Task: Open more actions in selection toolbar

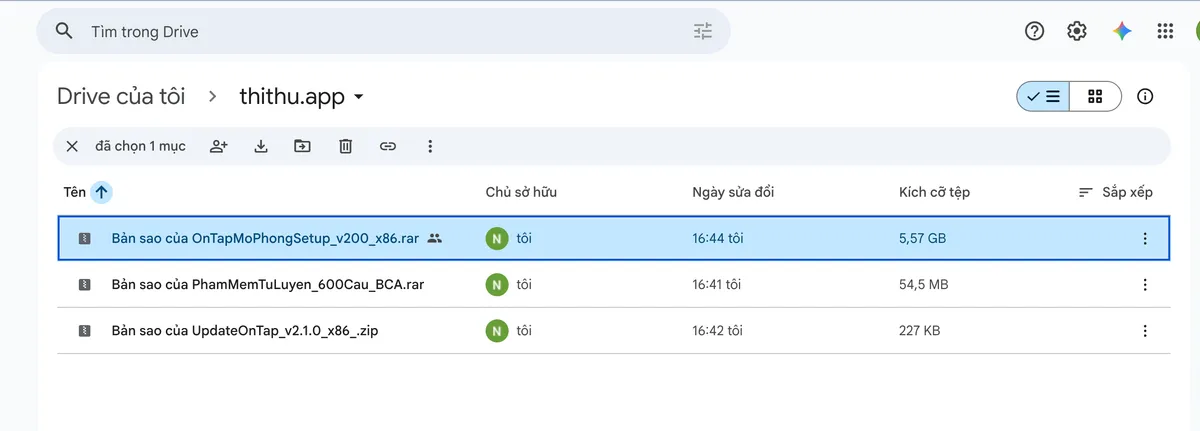Action: pos(430,146)
